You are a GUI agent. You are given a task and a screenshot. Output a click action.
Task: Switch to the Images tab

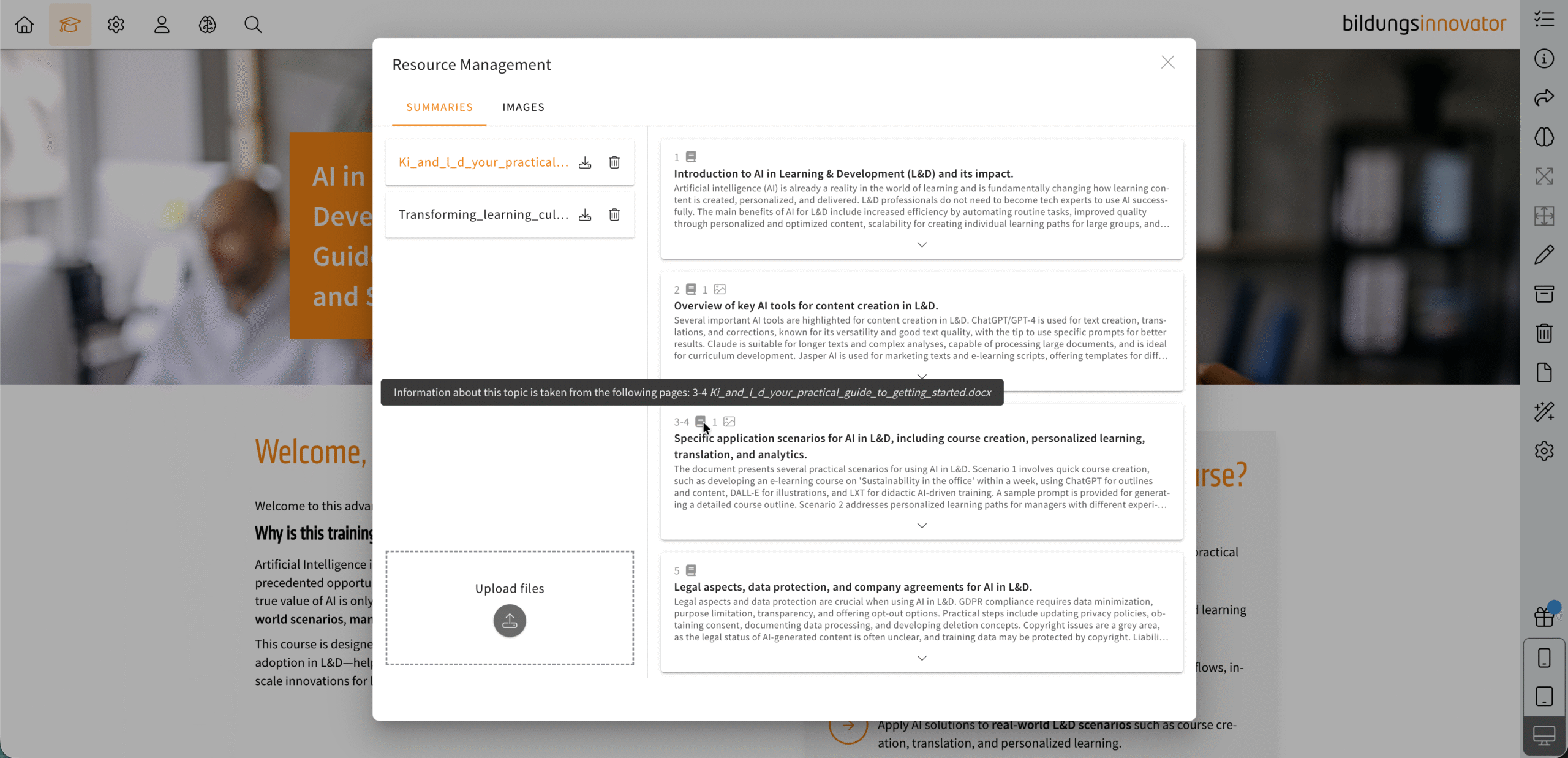pyautogui.click(x=523, y=107)
